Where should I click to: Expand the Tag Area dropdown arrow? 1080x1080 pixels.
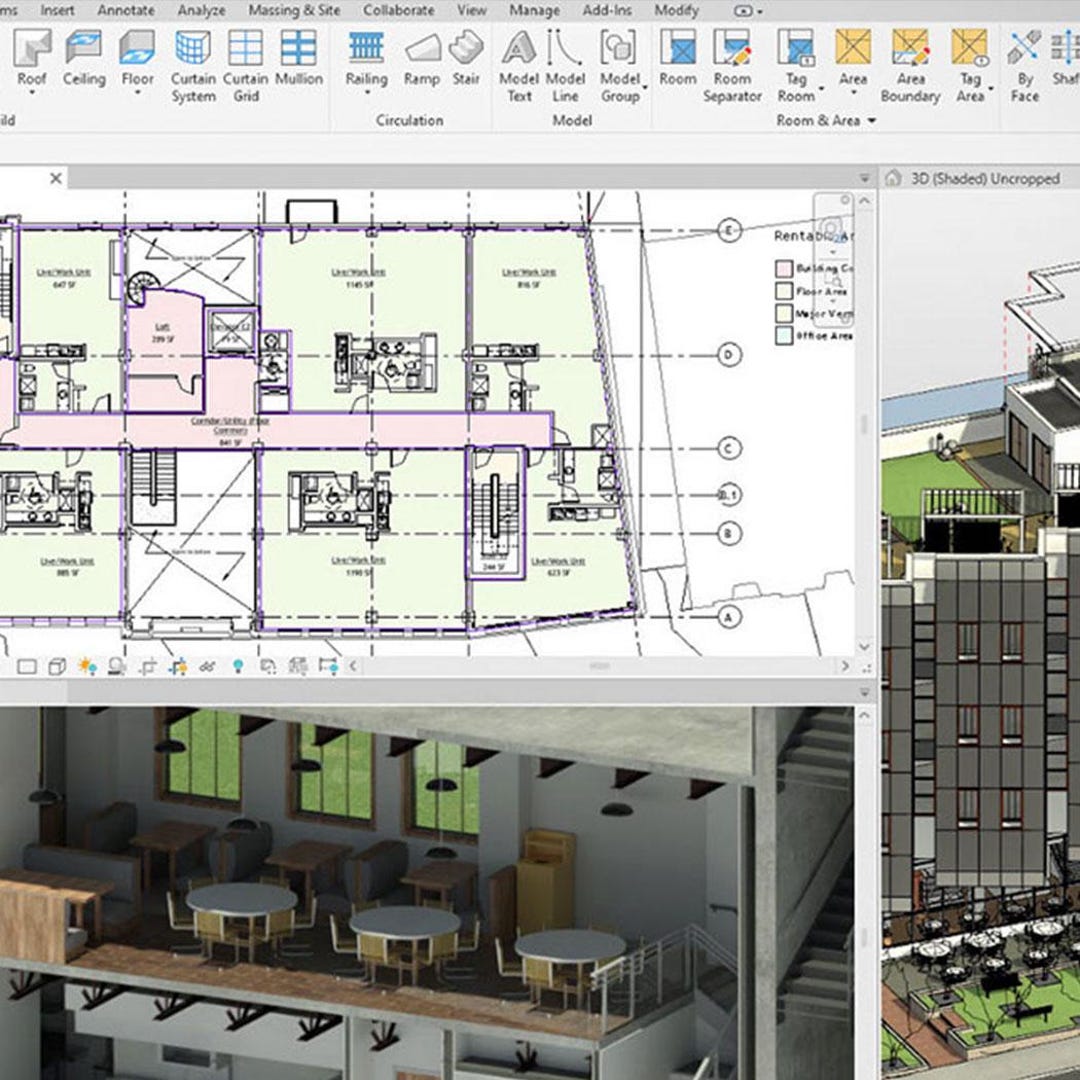[991, 88]
